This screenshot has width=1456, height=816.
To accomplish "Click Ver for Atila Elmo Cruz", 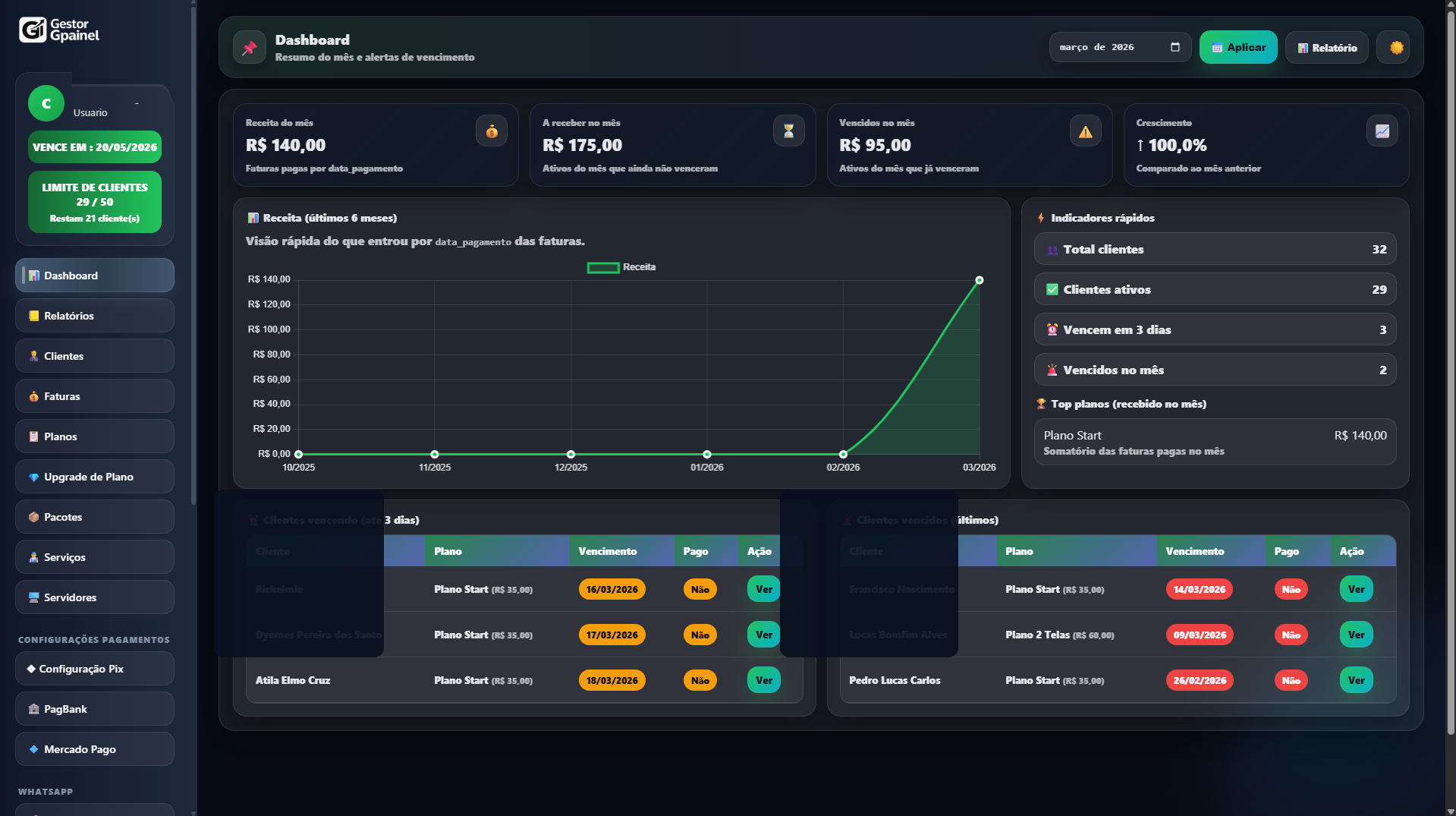I will point(763,680).
